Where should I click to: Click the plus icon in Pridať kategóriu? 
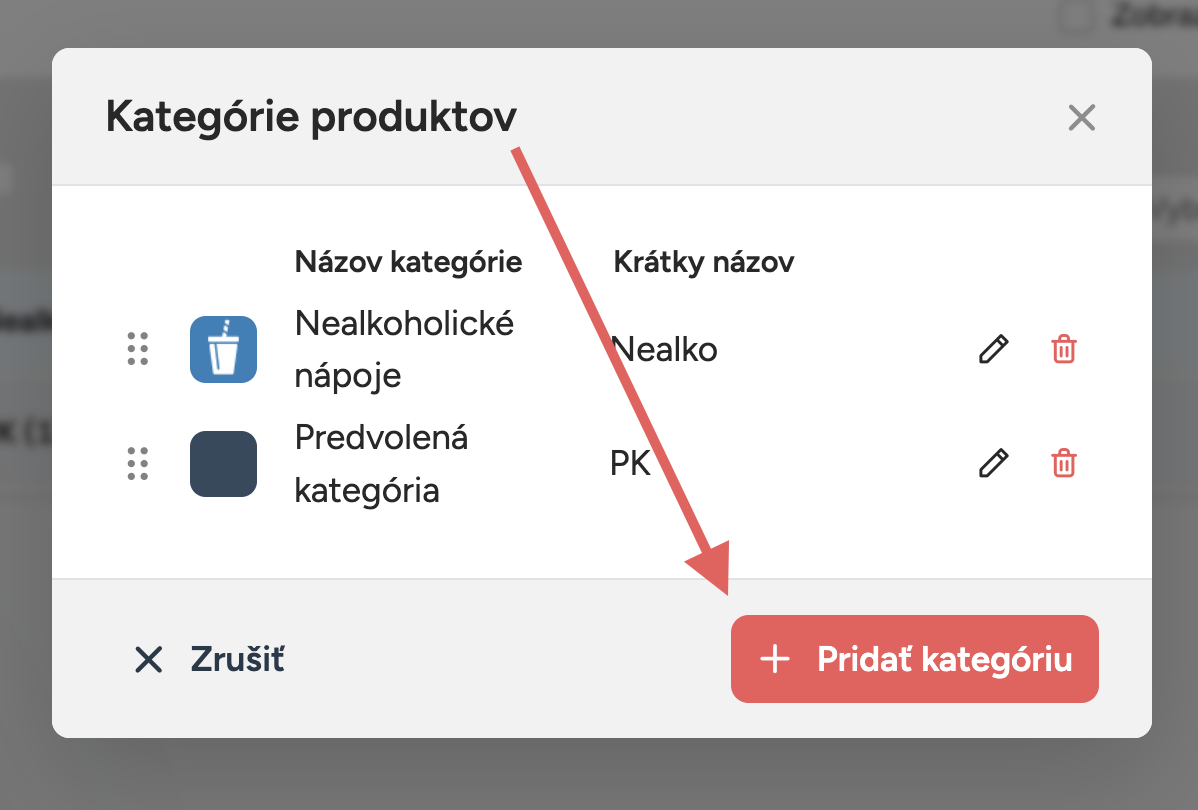coord(775,659)
